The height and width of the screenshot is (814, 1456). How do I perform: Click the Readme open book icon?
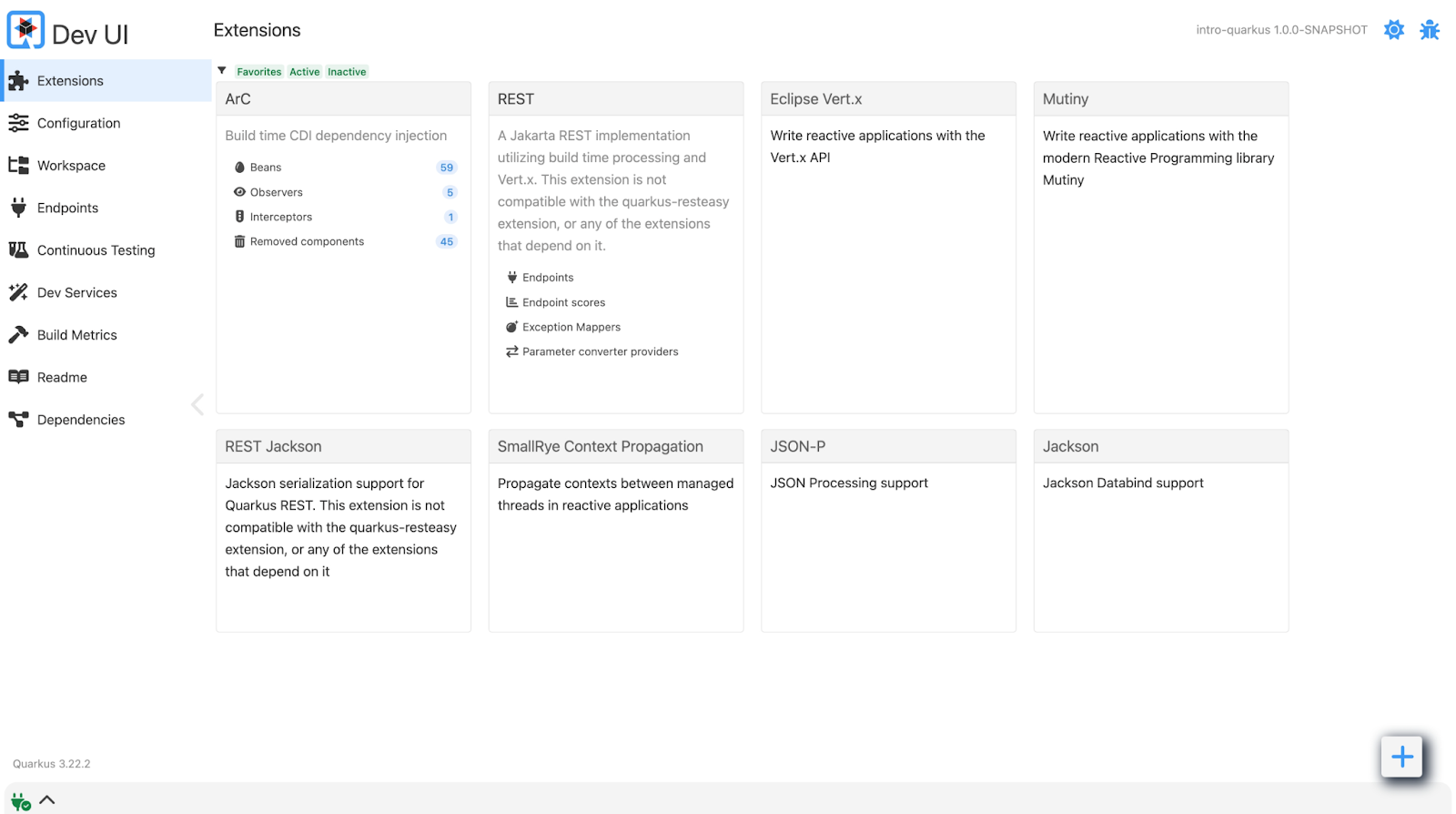click(18, 377)
